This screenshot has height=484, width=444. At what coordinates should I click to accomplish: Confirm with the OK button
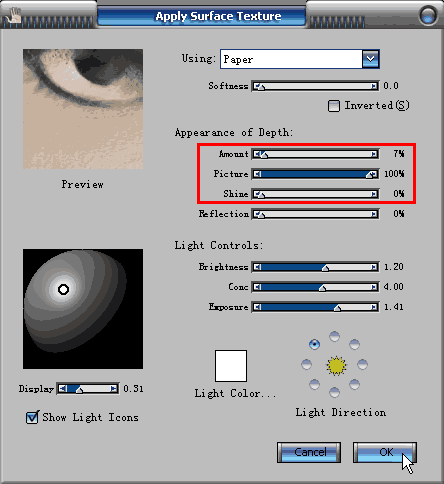point(385,452)
